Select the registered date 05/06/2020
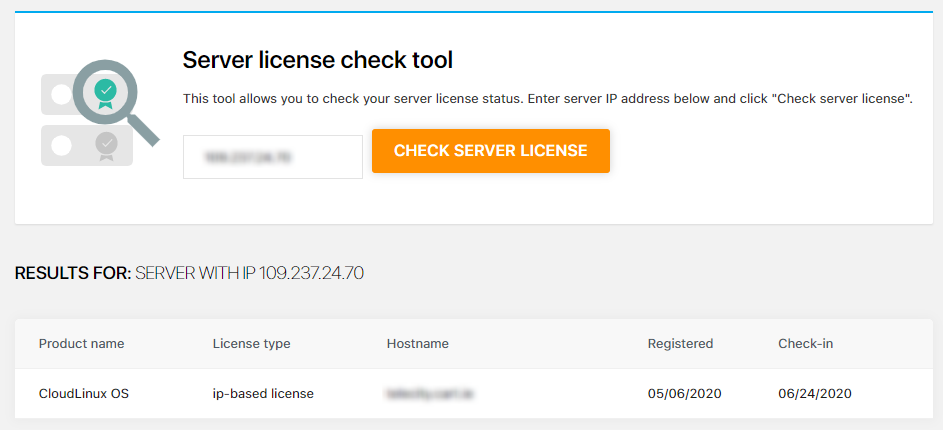 [x=684, y=394]
